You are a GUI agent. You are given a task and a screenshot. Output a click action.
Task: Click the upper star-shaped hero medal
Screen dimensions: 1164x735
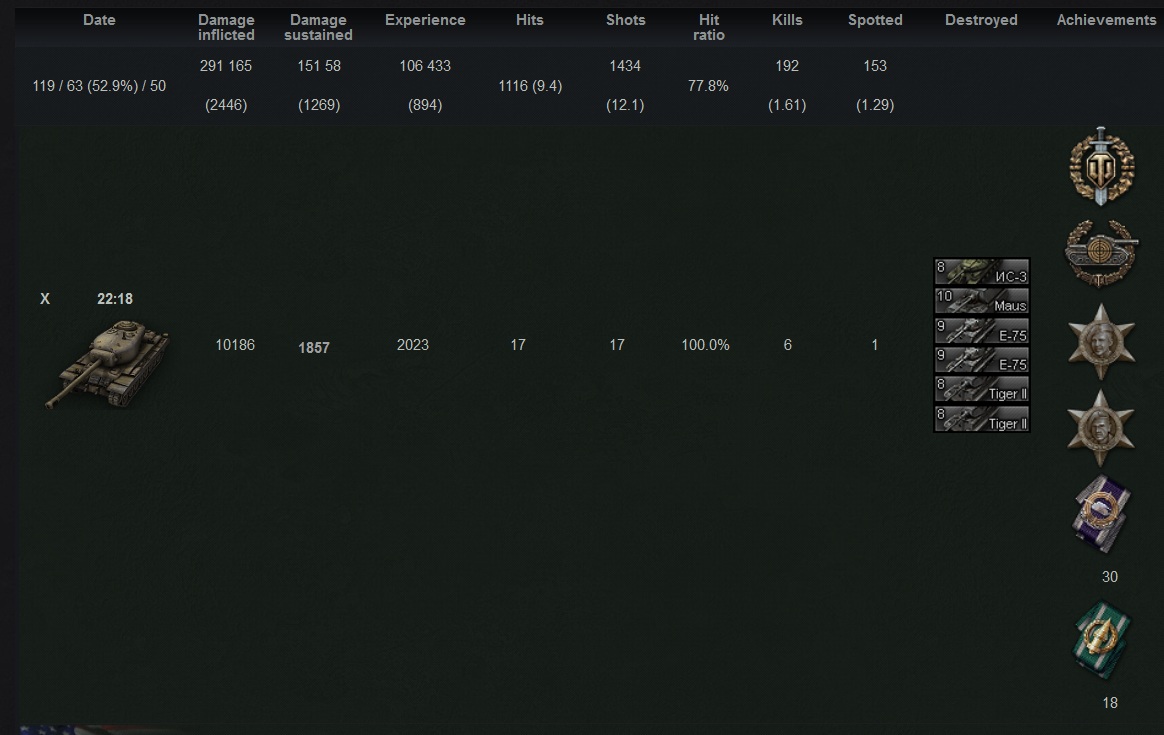(x=1100, y=341)
